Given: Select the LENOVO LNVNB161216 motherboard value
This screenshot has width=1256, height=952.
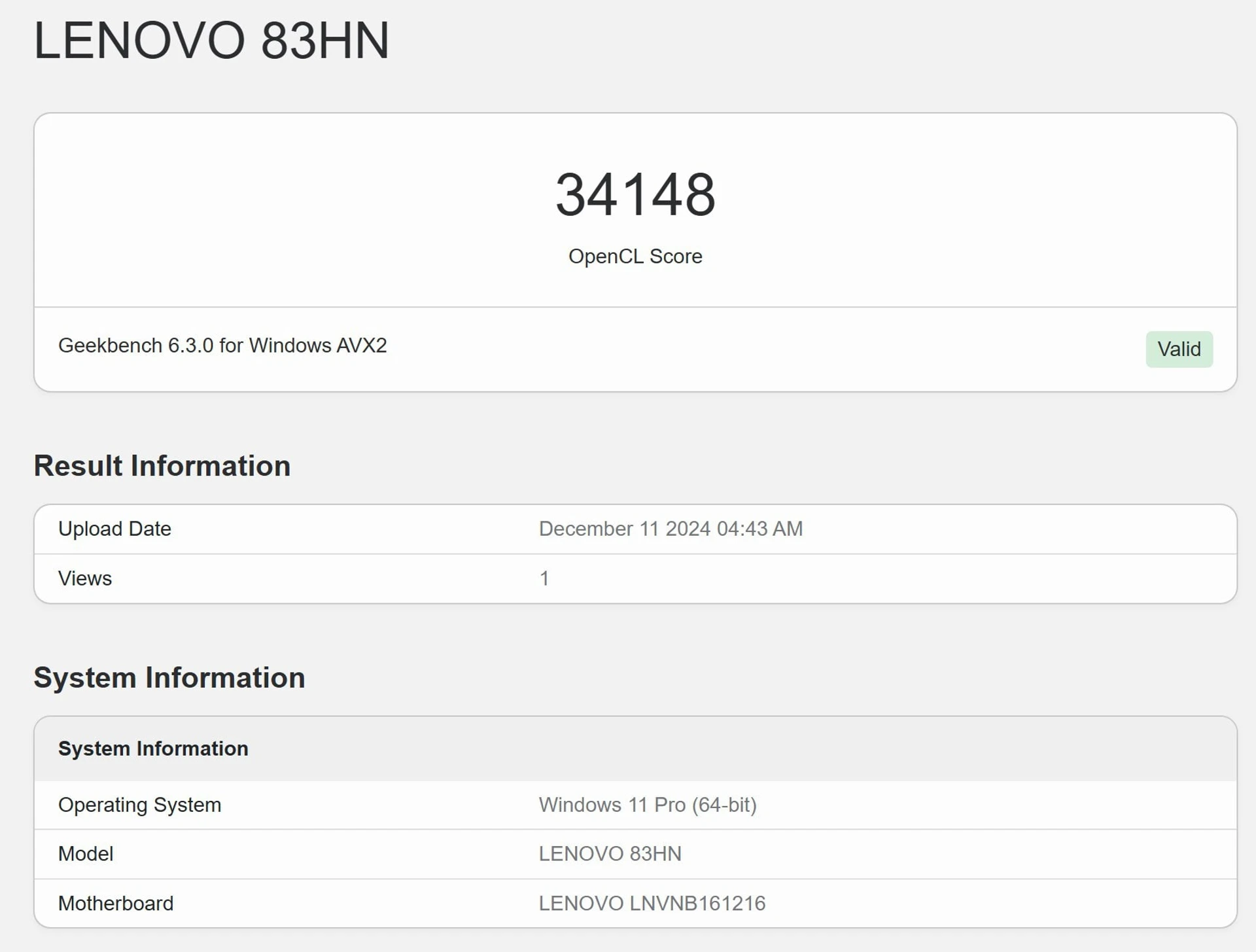Looking at the screenshot, I should tap(652, 904).
